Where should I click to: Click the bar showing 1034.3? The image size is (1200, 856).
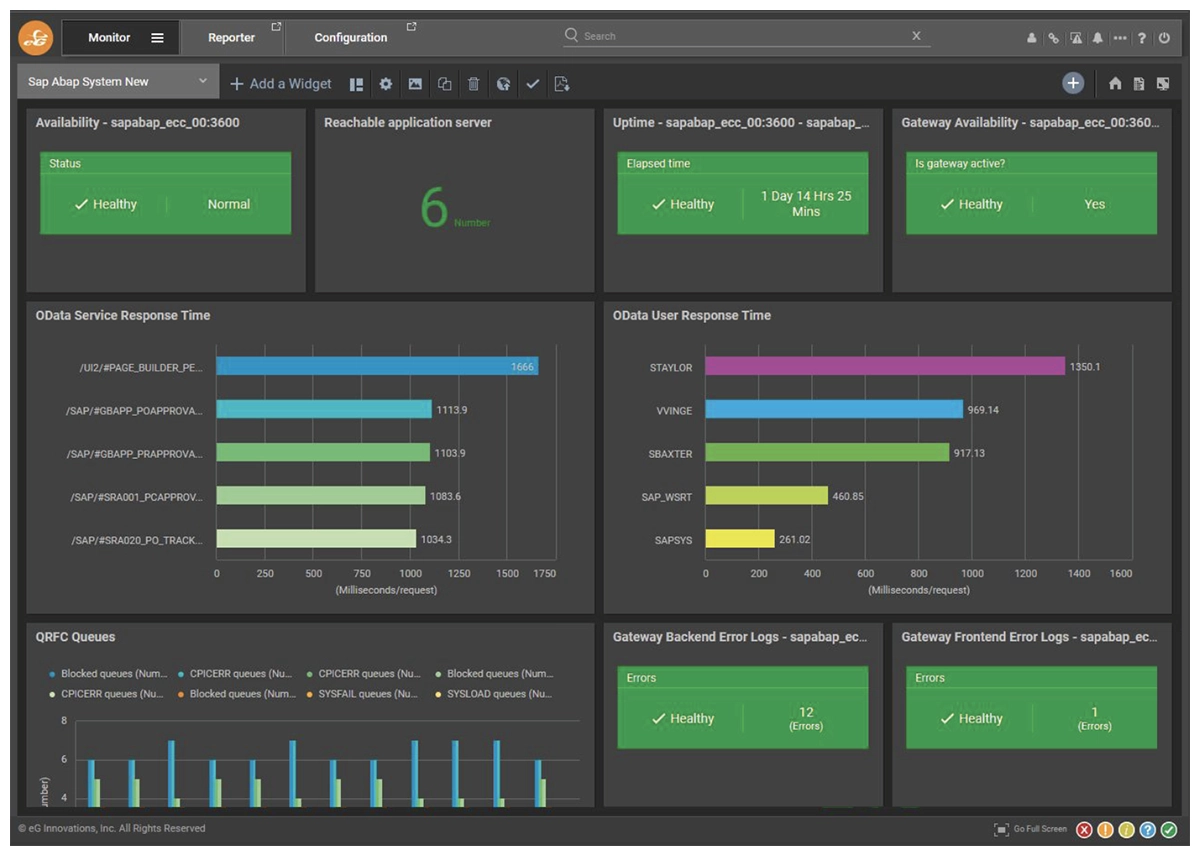[316, 539]
